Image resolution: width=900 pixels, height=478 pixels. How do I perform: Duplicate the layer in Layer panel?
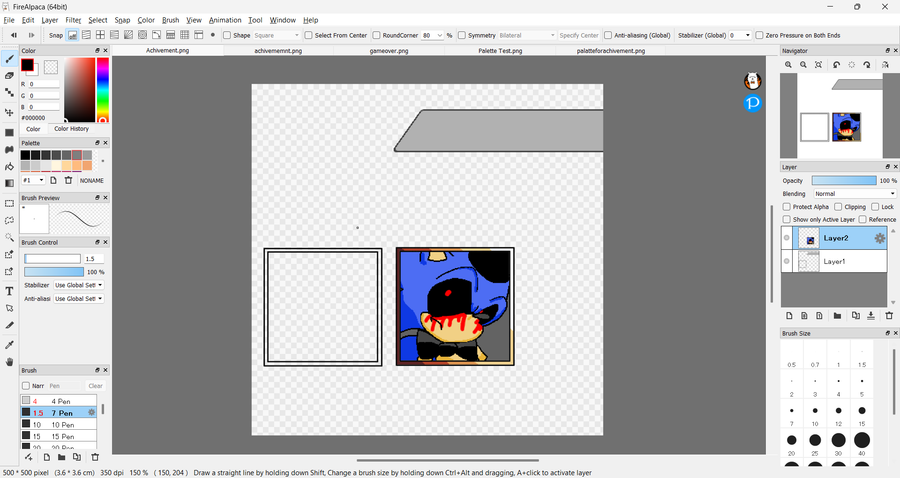(x=856, y=316)
